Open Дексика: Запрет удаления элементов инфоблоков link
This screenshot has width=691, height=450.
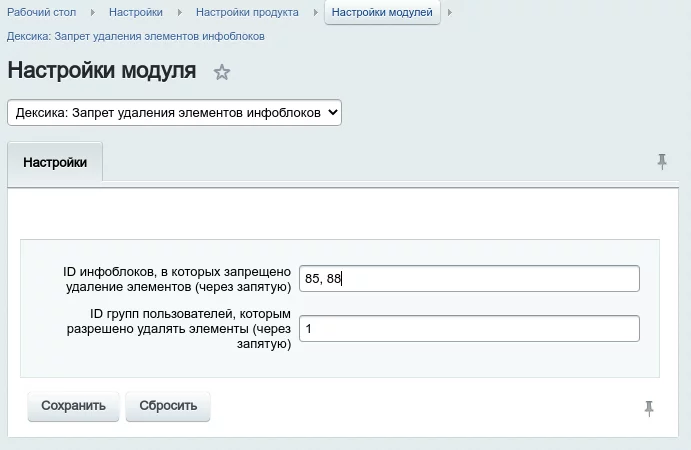tap(136, 36)
